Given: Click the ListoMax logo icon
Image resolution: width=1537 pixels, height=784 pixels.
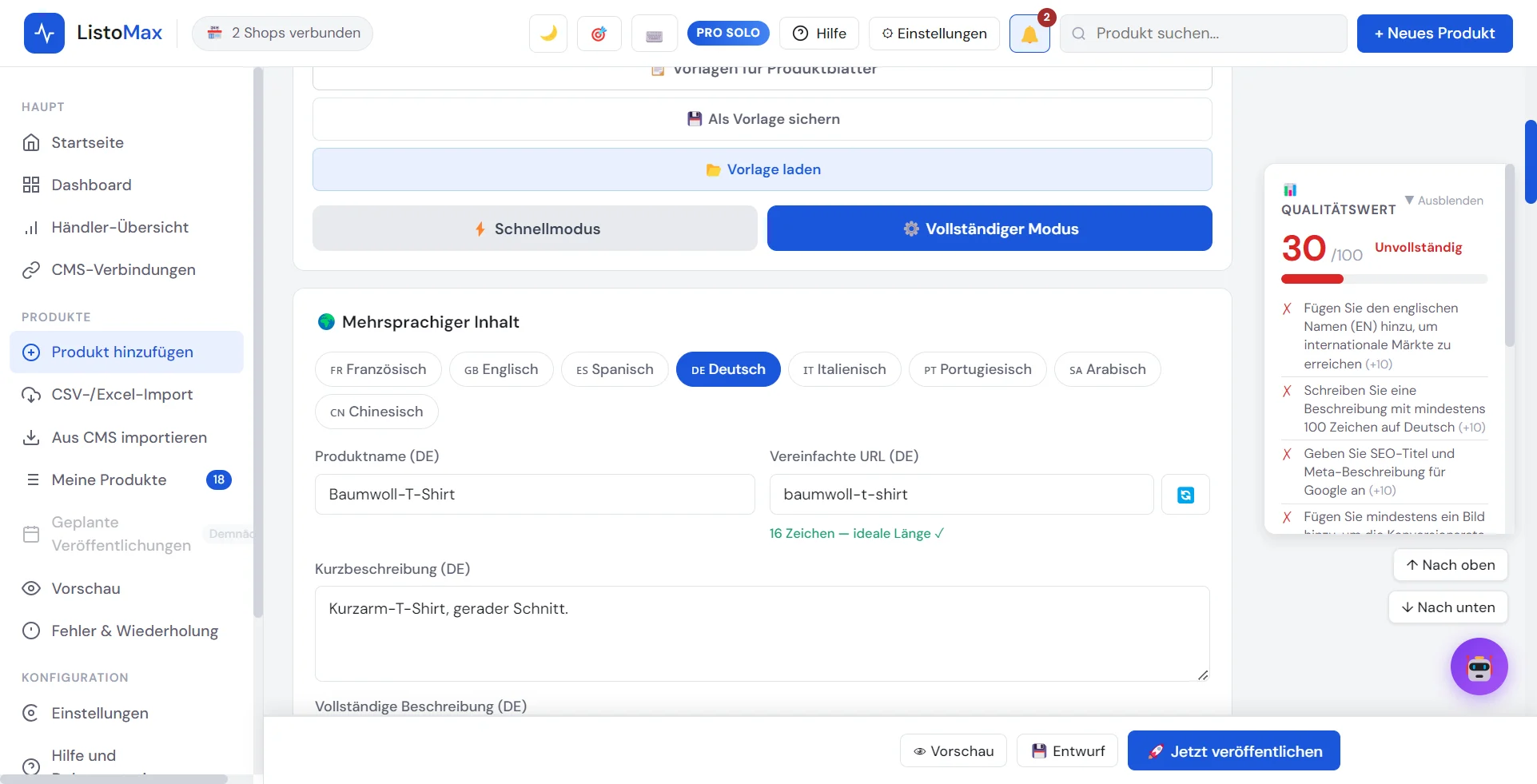Looking at the screenshot, I should pos(44,33).
